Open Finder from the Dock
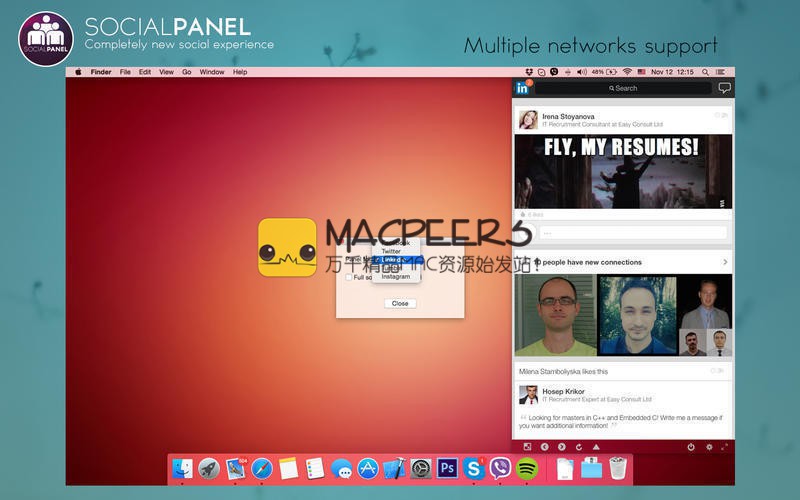Screen dimensions: 800x500 pos(182,468)
